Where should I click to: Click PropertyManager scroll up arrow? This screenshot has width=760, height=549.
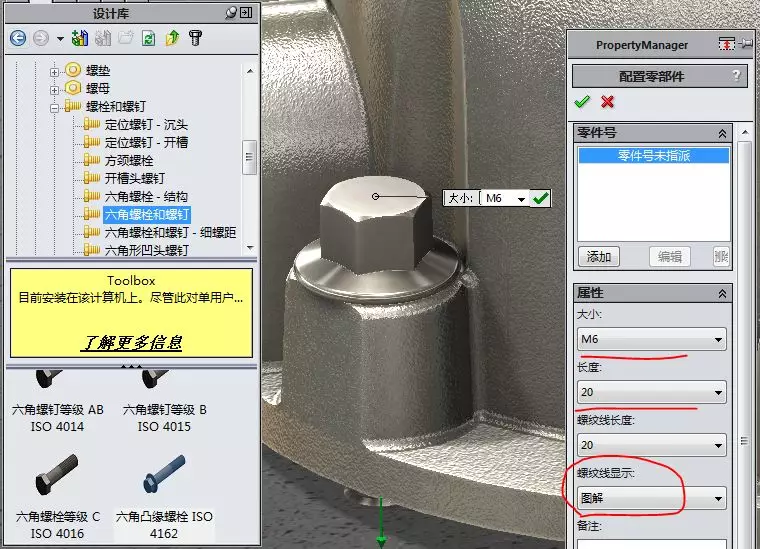pyautogui.click(x=745, y=132)
